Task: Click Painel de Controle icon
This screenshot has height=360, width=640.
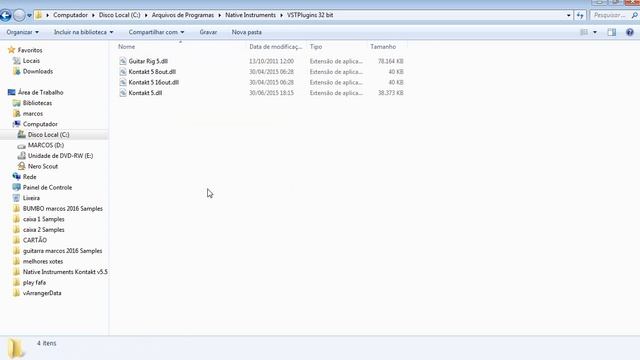Action: pyautogui.click(x=16, y=187)
